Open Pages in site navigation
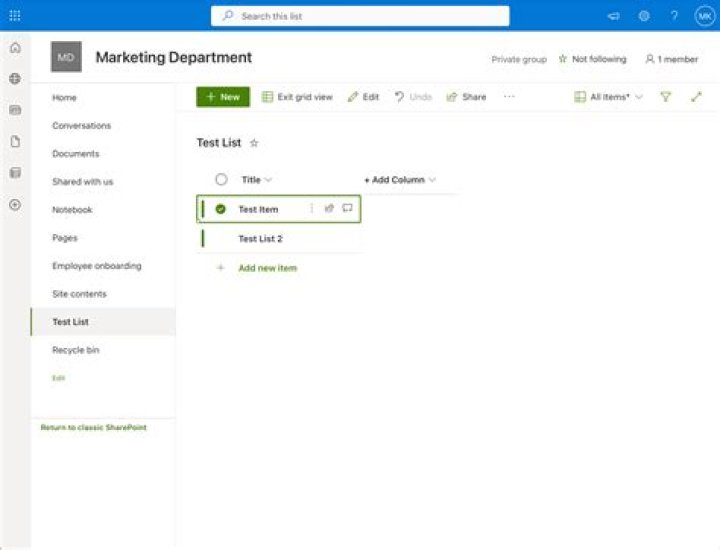The width and height of the screenshot is (720, 550). pyautogui.click(x=65, y=238)
